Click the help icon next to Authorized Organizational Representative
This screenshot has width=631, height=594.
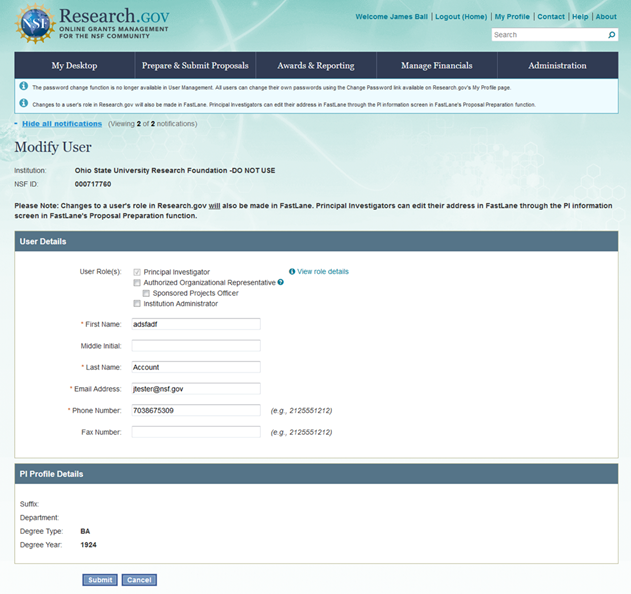pos(280,283)
